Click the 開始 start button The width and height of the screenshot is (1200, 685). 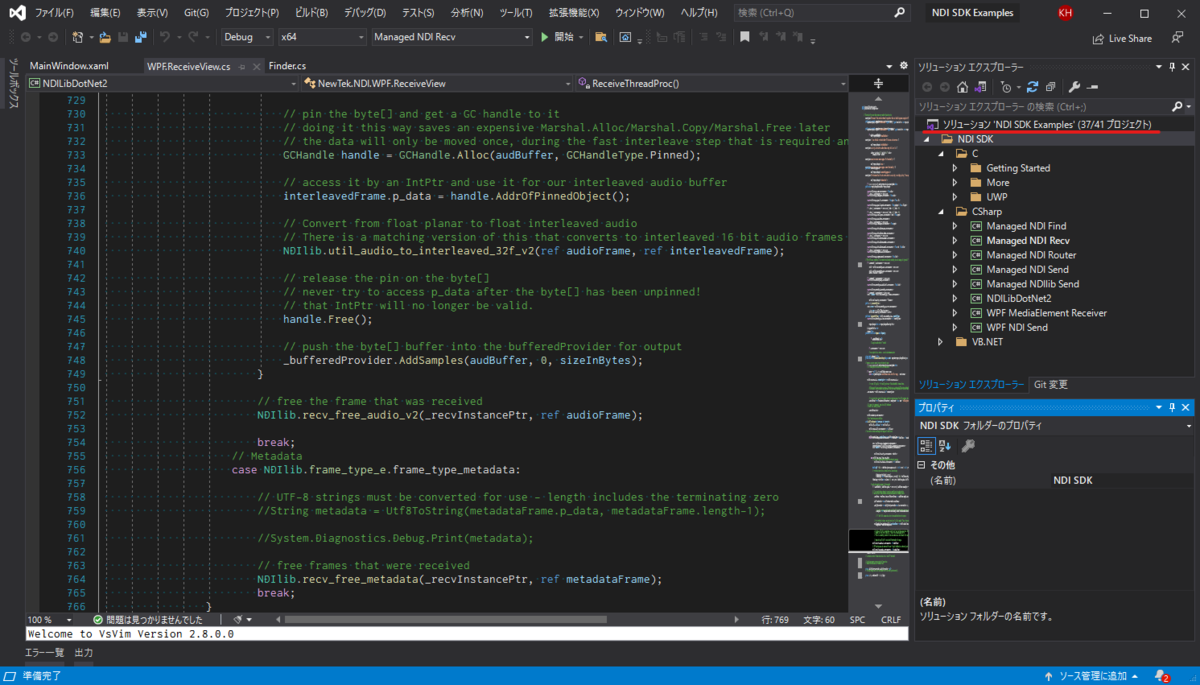[563, 37]
